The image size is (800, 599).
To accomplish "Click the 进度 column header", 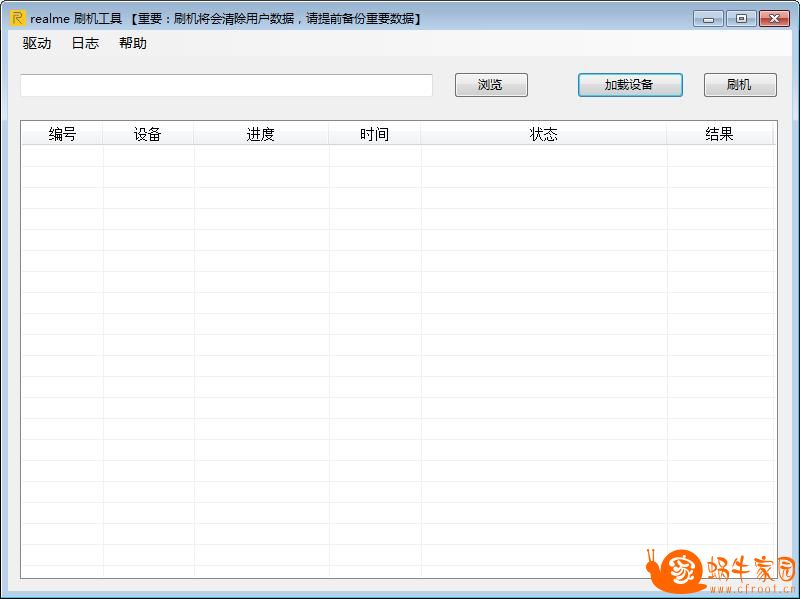I will click(261, 134).
